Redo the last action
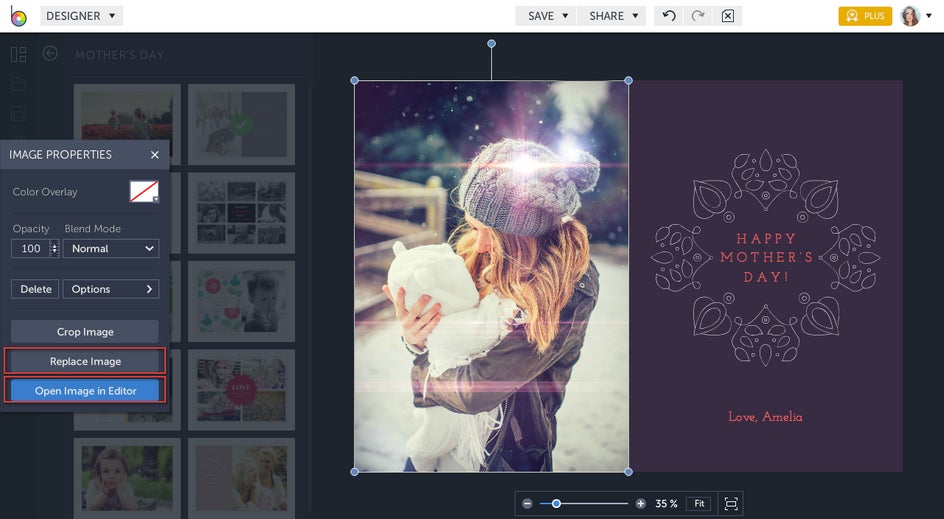The image size is (944, 519). pyautogui.click(x=698, y=16)
